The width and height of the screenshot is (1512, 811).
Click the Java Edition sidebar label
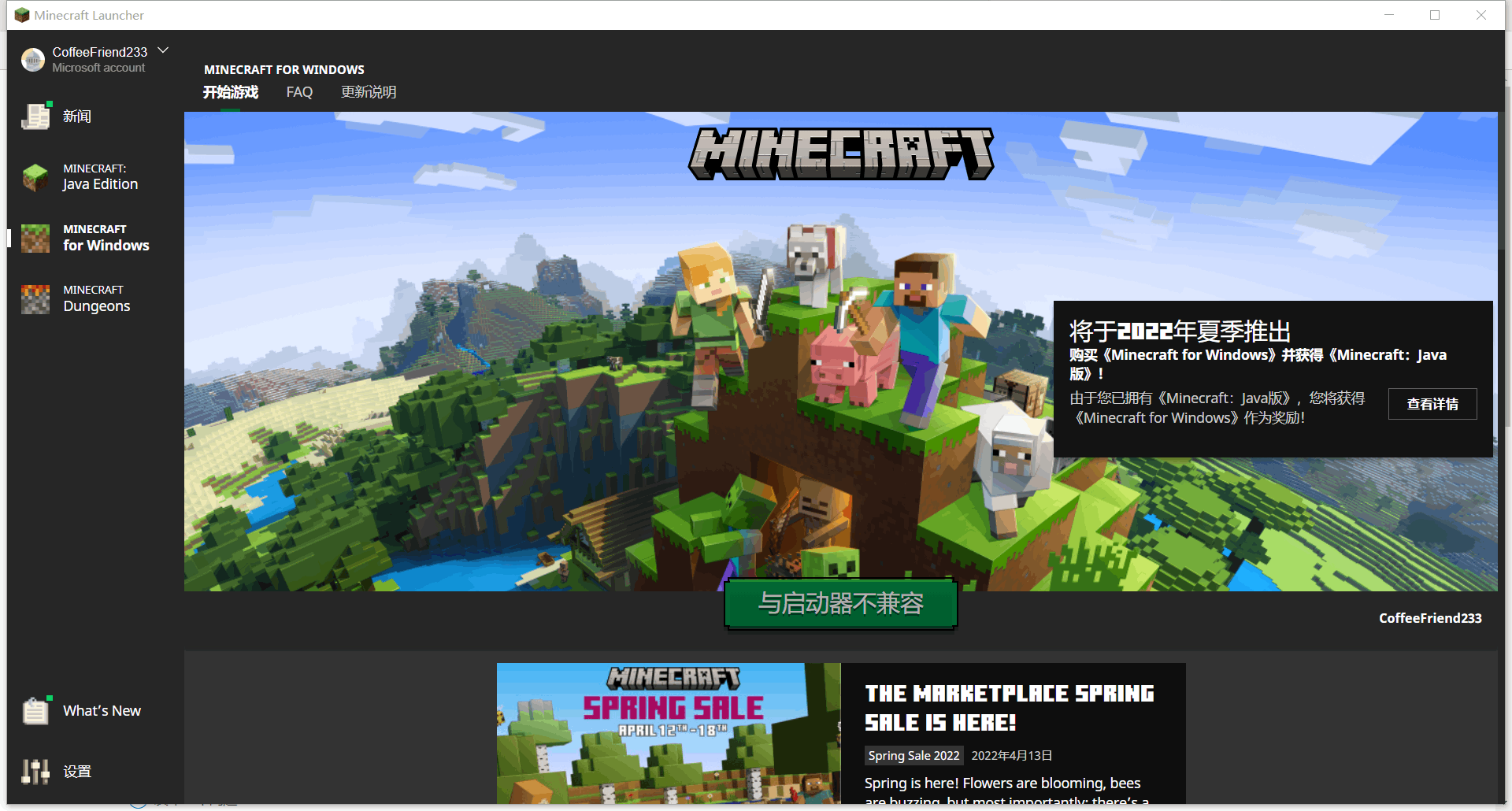[x=100, y=184]
